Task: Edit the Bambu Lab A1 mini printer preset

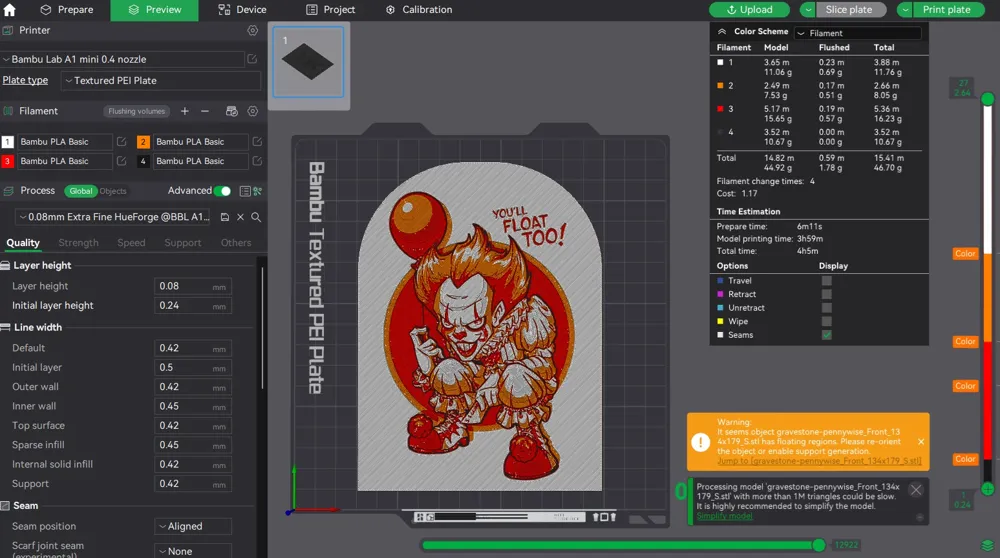Action: 252,59
